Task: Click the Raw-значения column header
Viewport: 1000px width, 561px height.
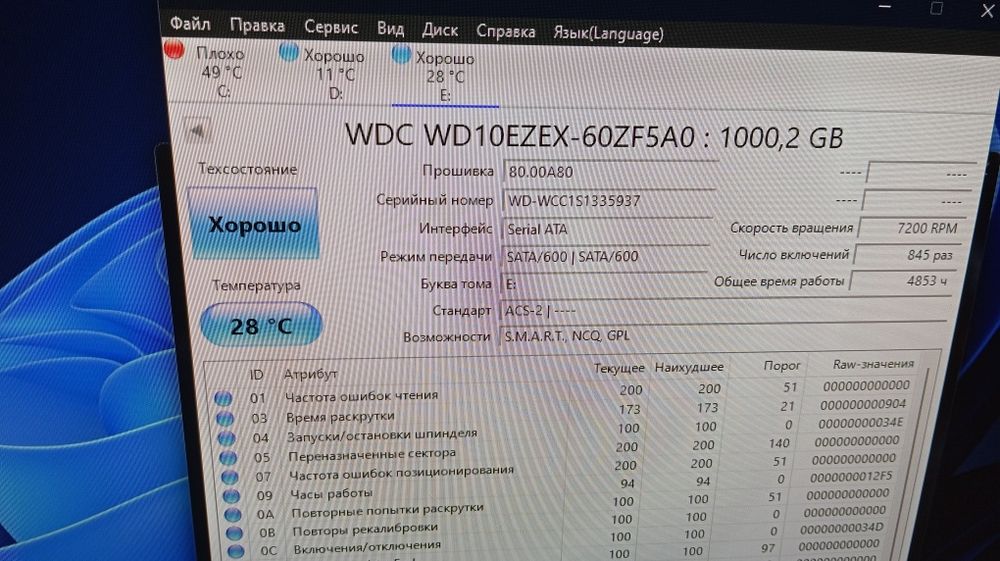Action: click(873, 364)
